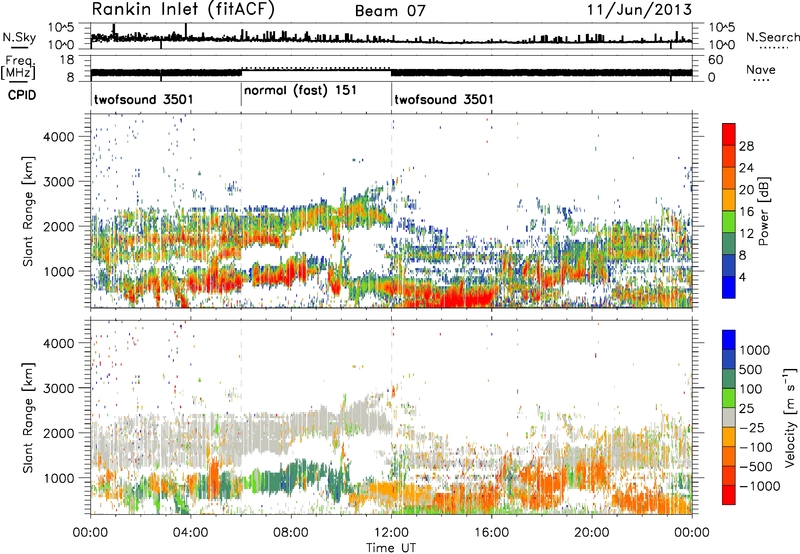This screenshot has width=800, height=554.
Task: Click the 'Slant Range [km]' label of the power panel
Action: 28,211
